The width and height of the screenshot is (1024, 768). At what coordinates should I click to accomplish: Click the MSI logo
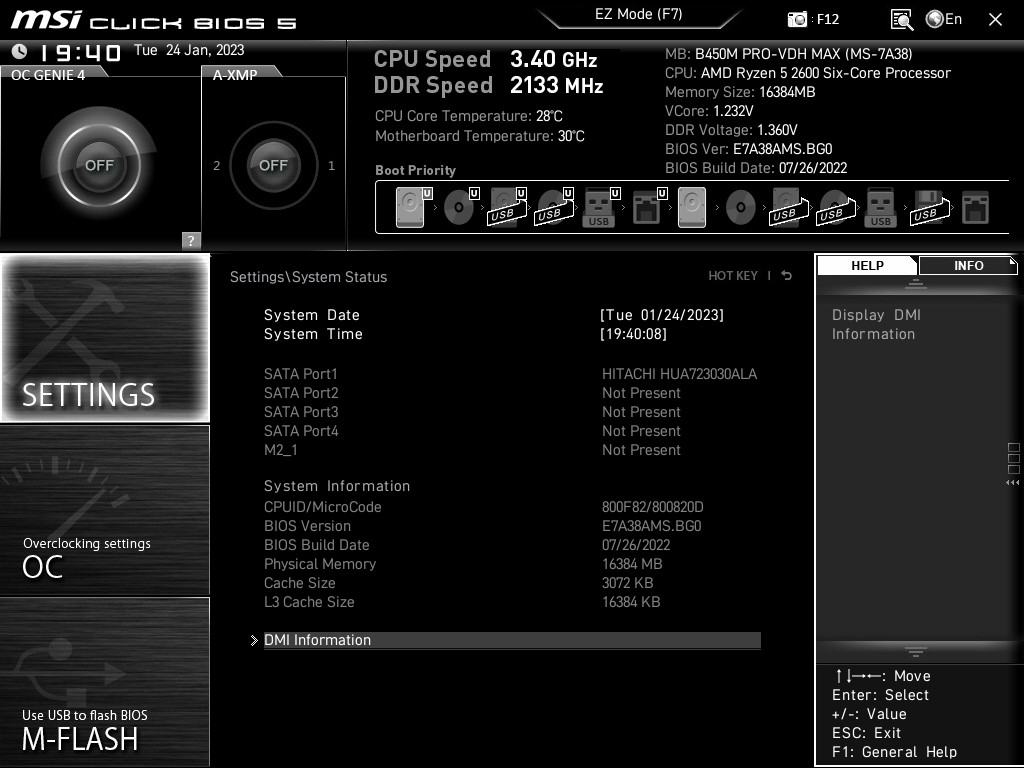46,19
